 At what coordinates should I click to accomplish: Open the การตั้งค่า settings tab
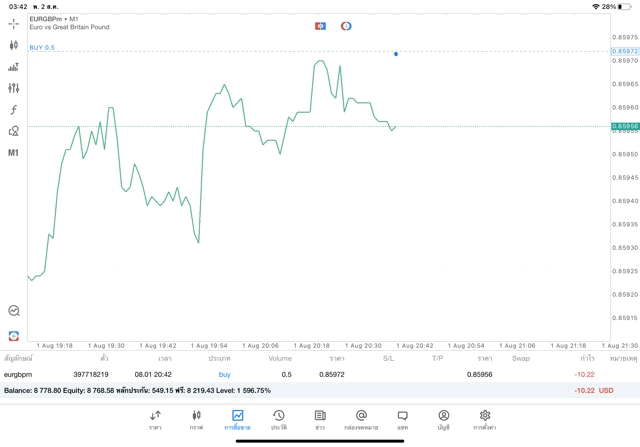tap(484, 419)
